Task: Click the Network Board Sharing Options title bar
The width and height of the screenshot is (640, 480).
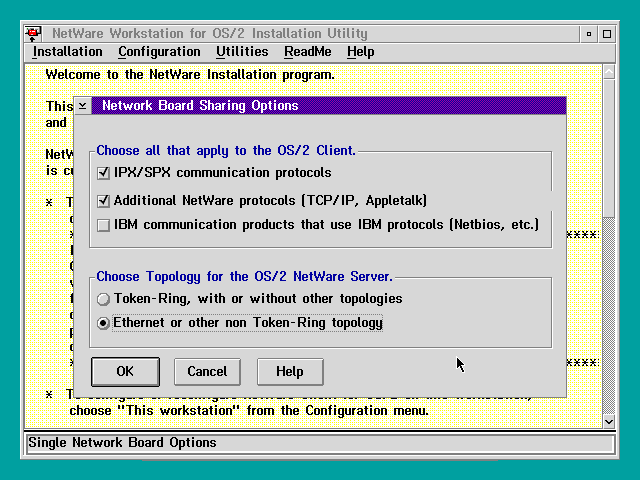Action: [x=329, y=106]
